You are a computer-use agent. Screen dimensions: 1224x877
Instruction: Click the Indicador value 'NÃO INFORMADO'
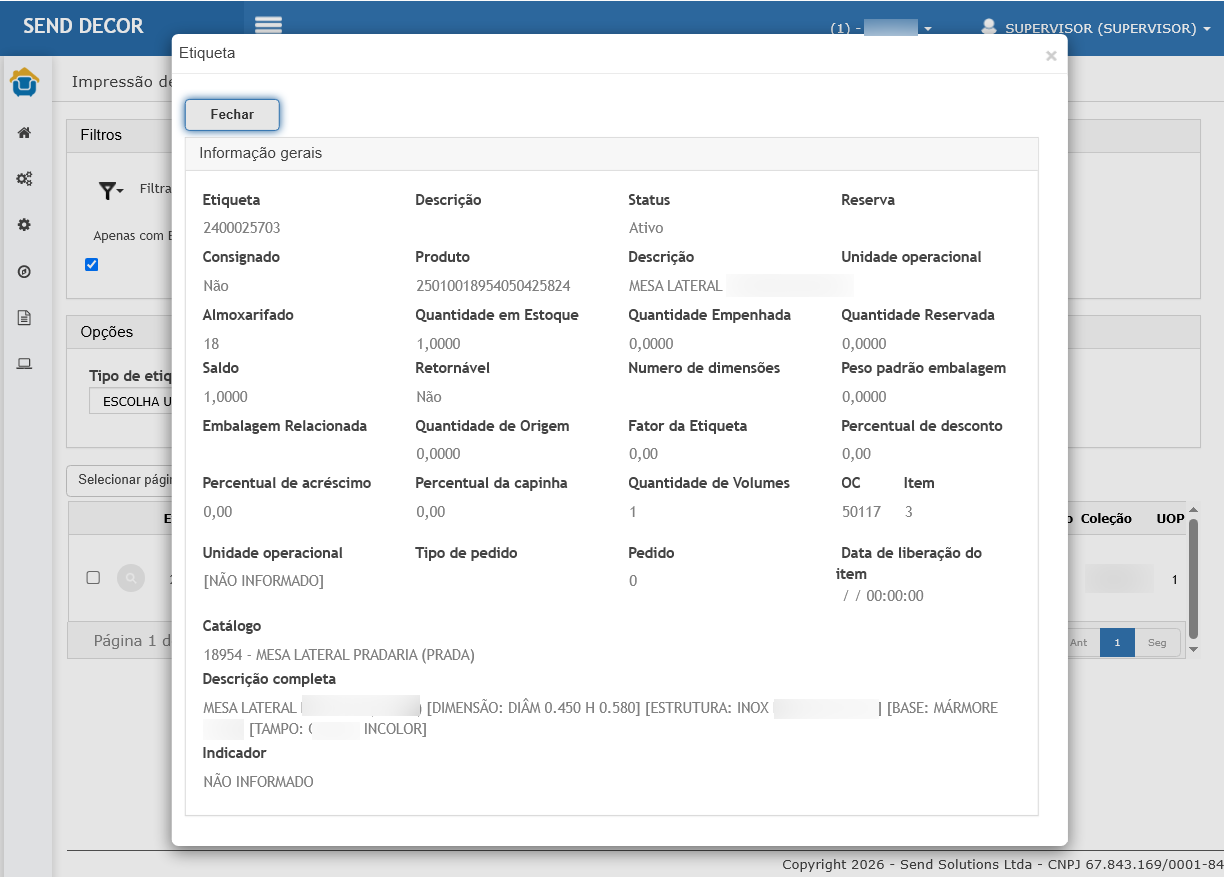tap(258, 782)
